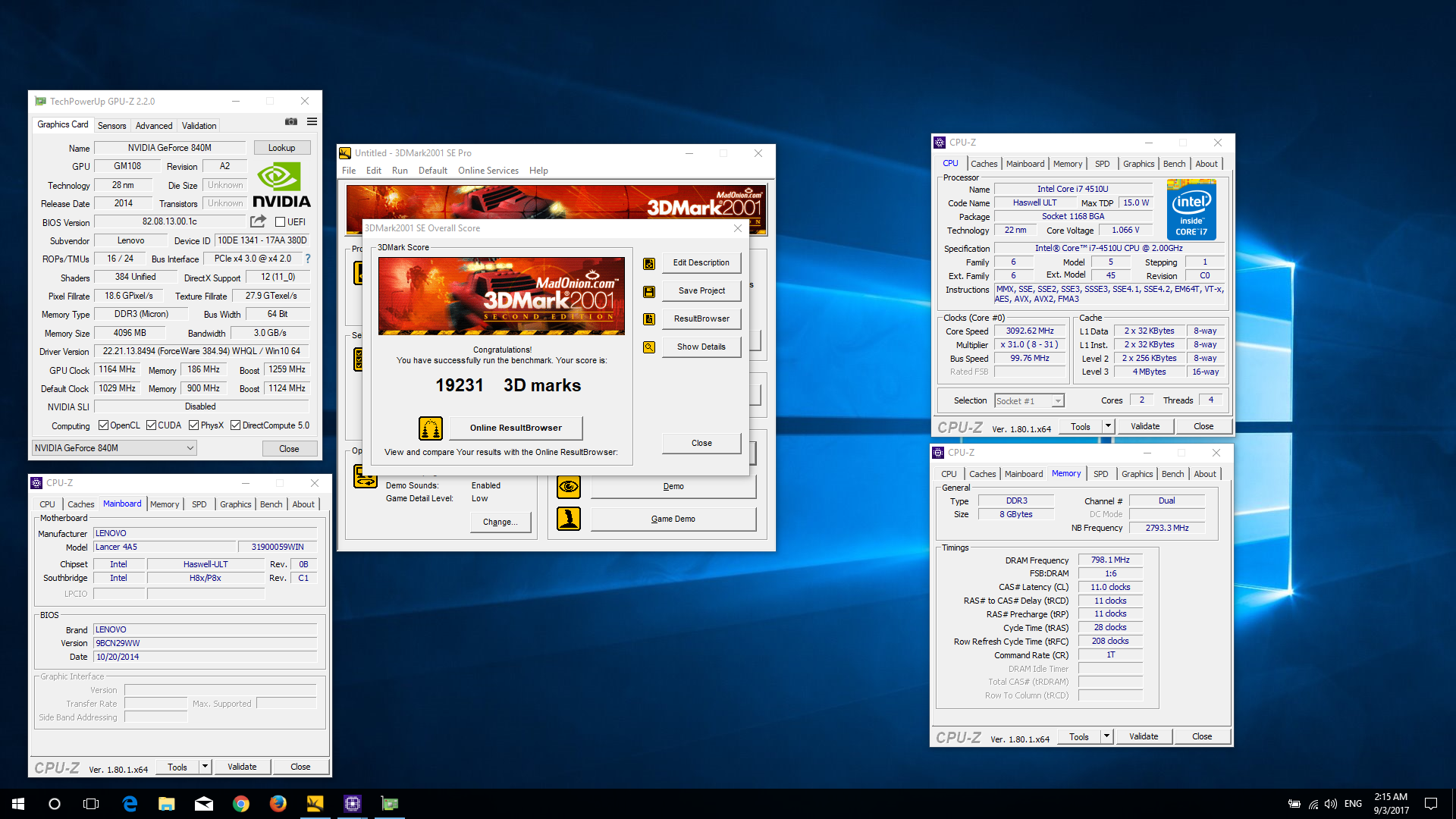Screen dimensions: 1456x819
Task: Open Task View on the taskbar
Action: click(91, 804)
